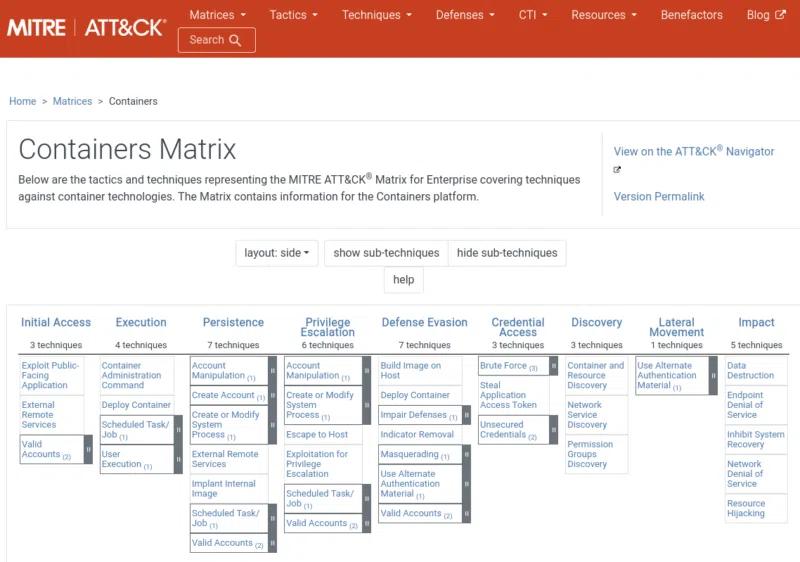Open External Remote Services under Initial Access
This screenshot has width=800, height=562.
39,415
